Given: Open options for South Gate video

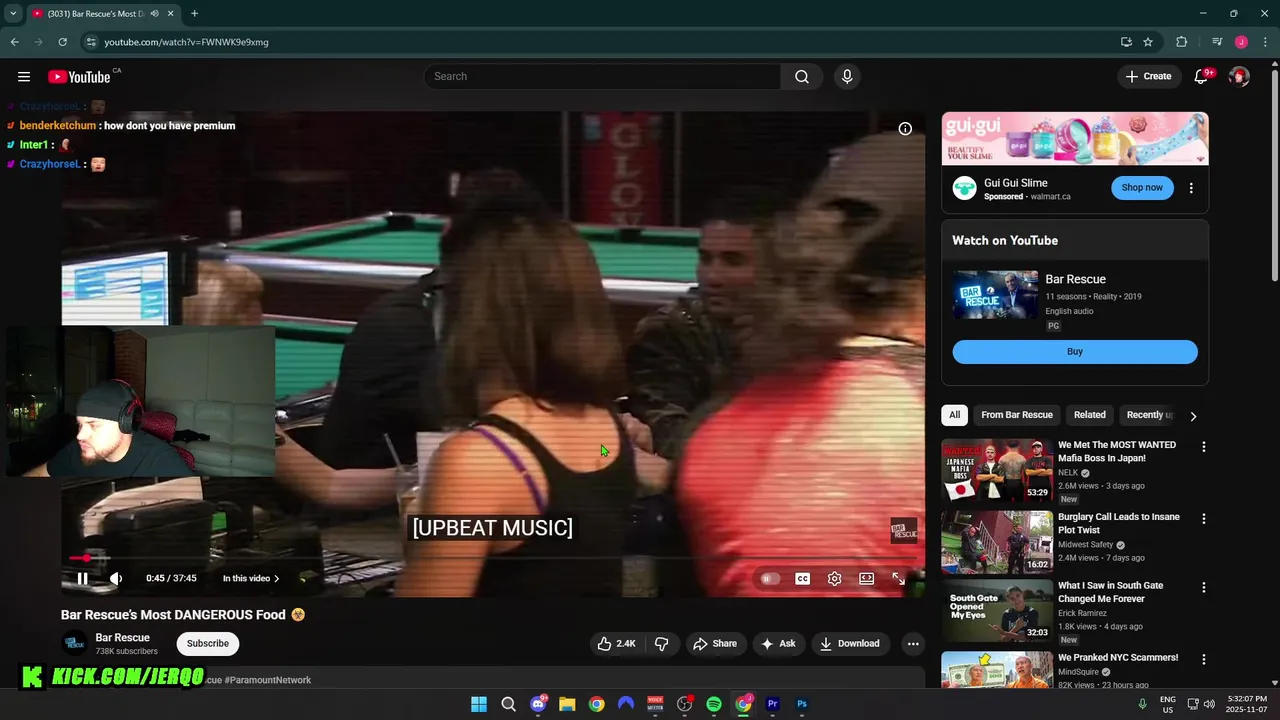Looking at the screenshot, I should click(1204, 588).
